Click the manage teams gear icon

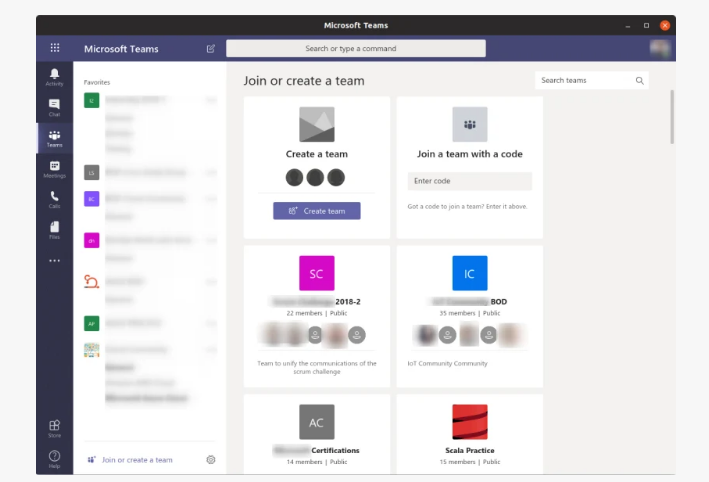[211, 459]
